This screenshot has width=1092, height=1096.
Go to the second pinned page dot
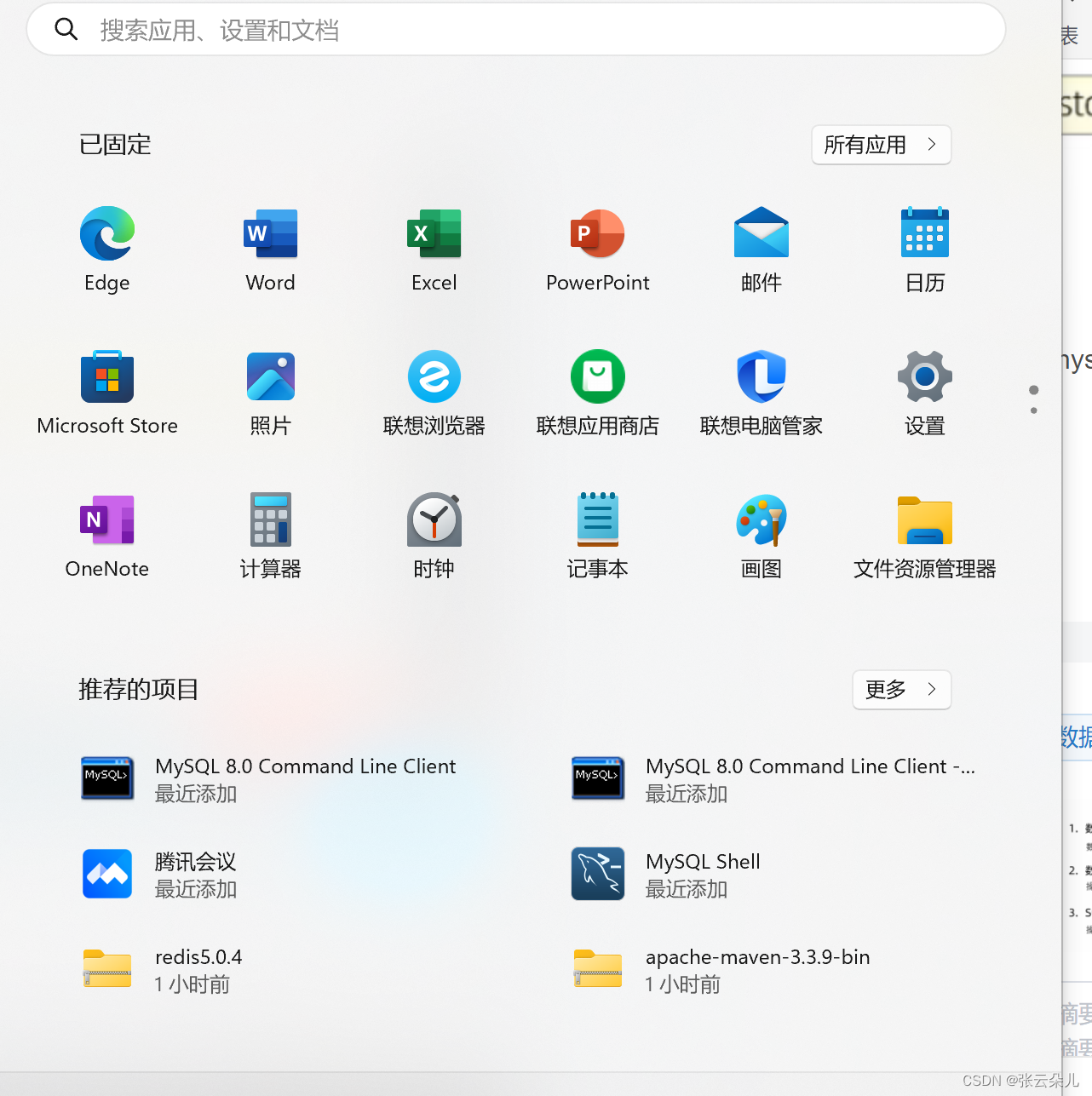coord(1034,410)
